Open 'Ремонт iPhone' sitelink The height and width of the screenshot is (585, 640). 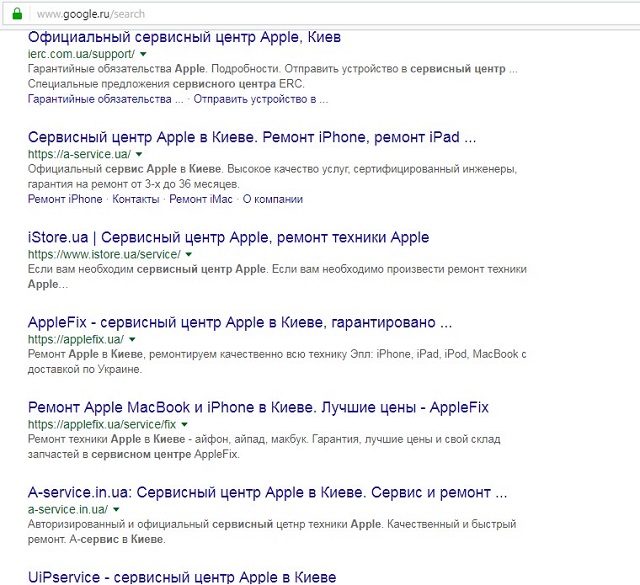pos(65,199)
